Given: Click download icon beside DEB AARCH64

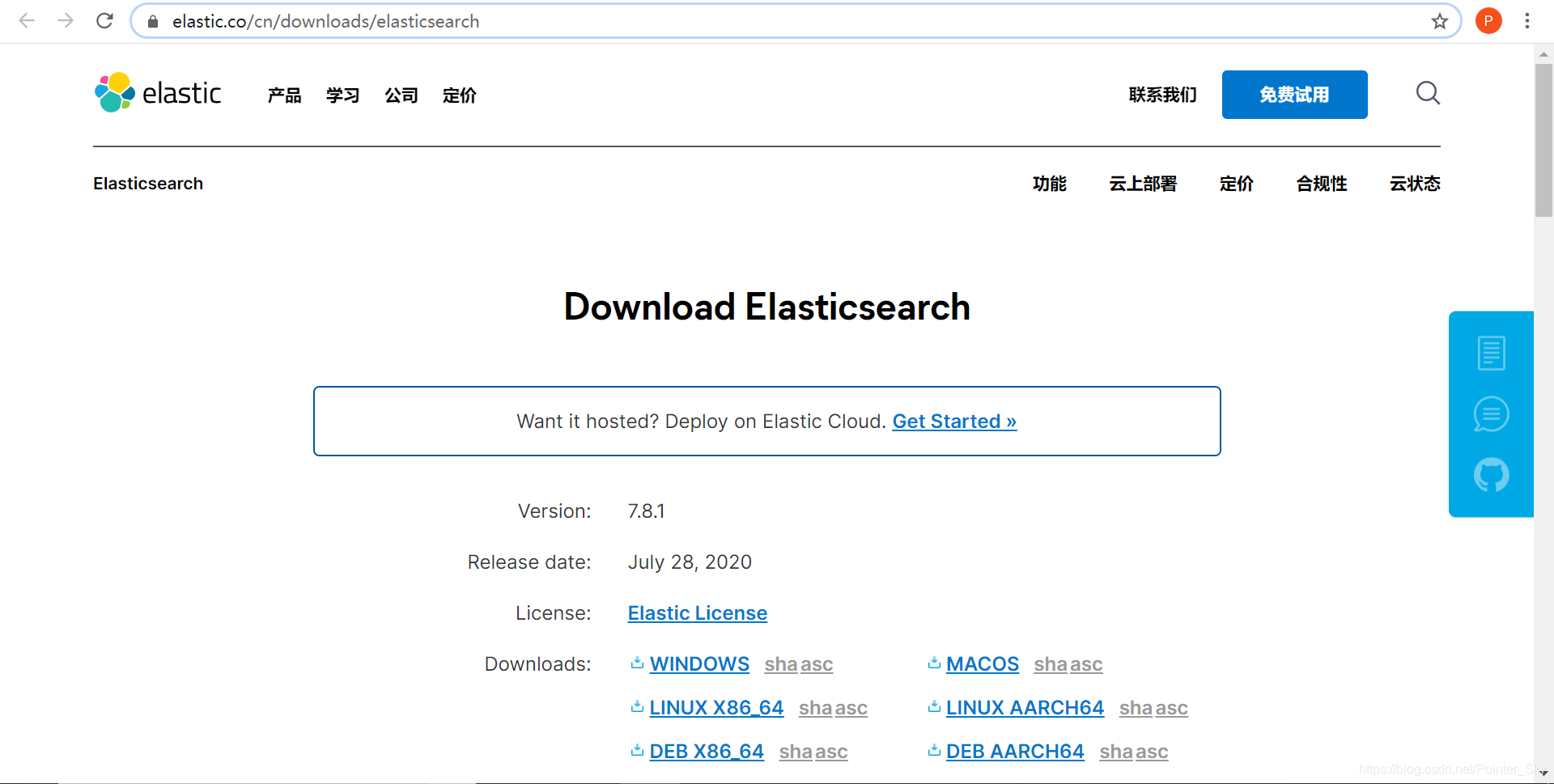Looking at the screenshot, I should pos(934,751).
